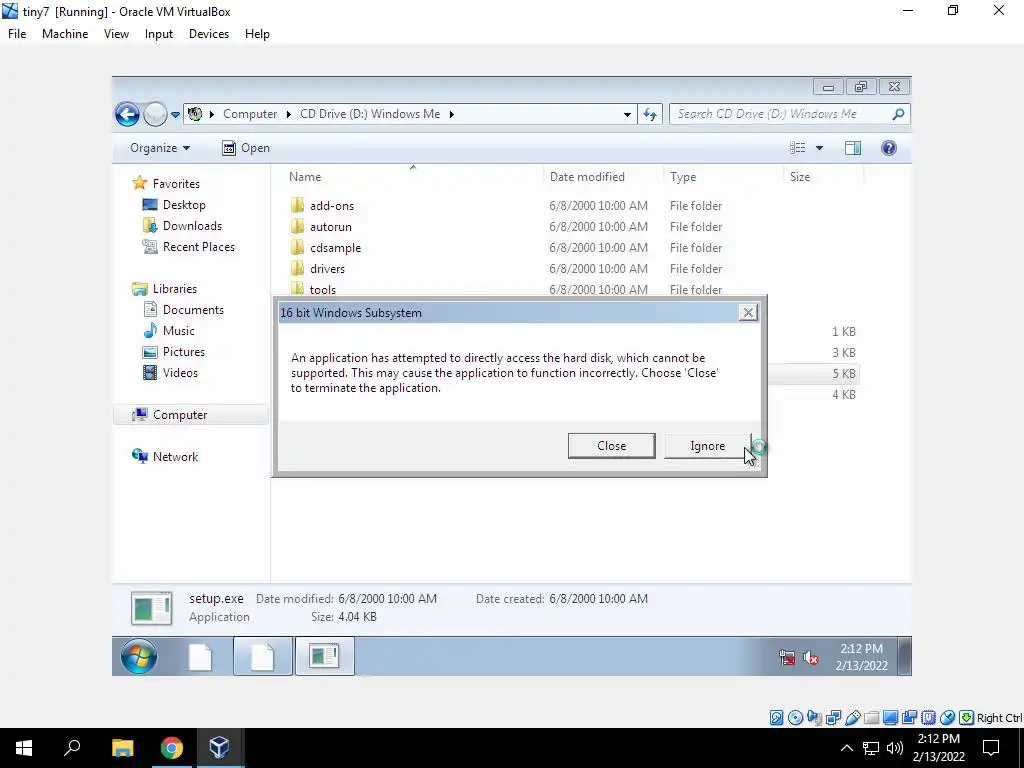Select Libraries in the navigation pane
The image size is (1024, 768).
[174, 289]
